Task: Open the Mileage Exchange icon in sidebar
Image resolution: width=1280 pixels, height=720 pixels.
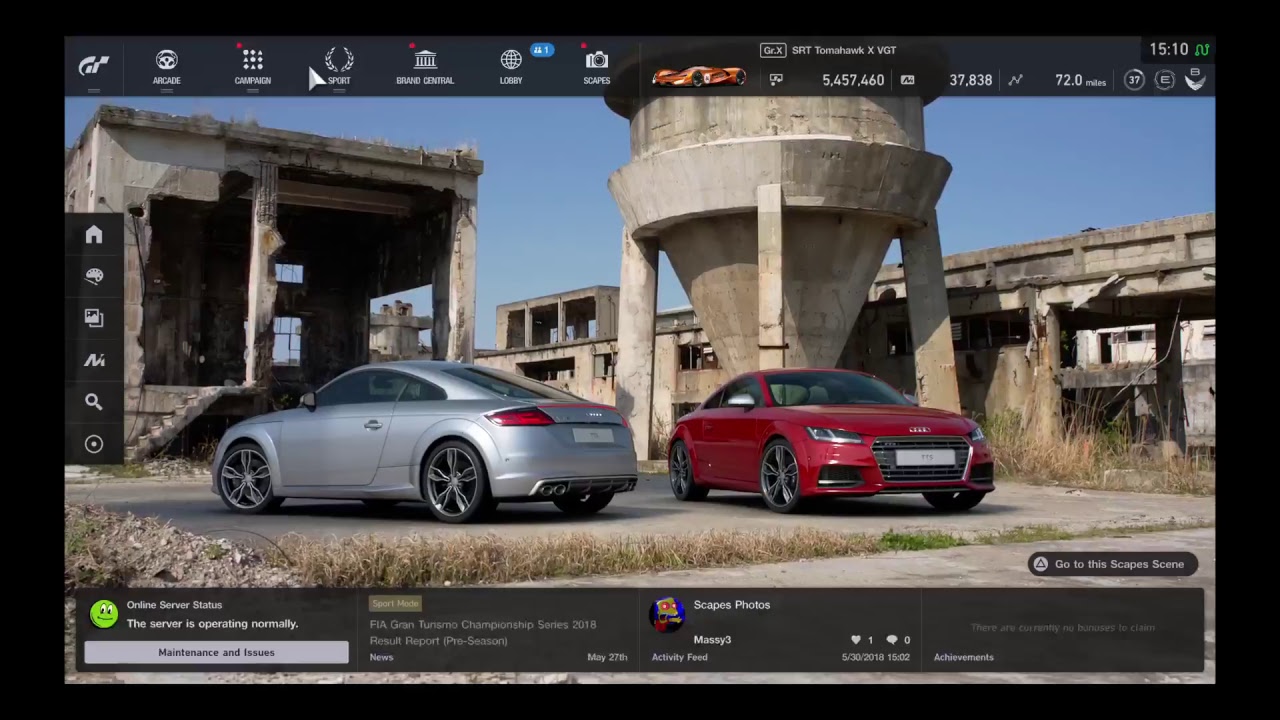Action: [x=94, y=360]
